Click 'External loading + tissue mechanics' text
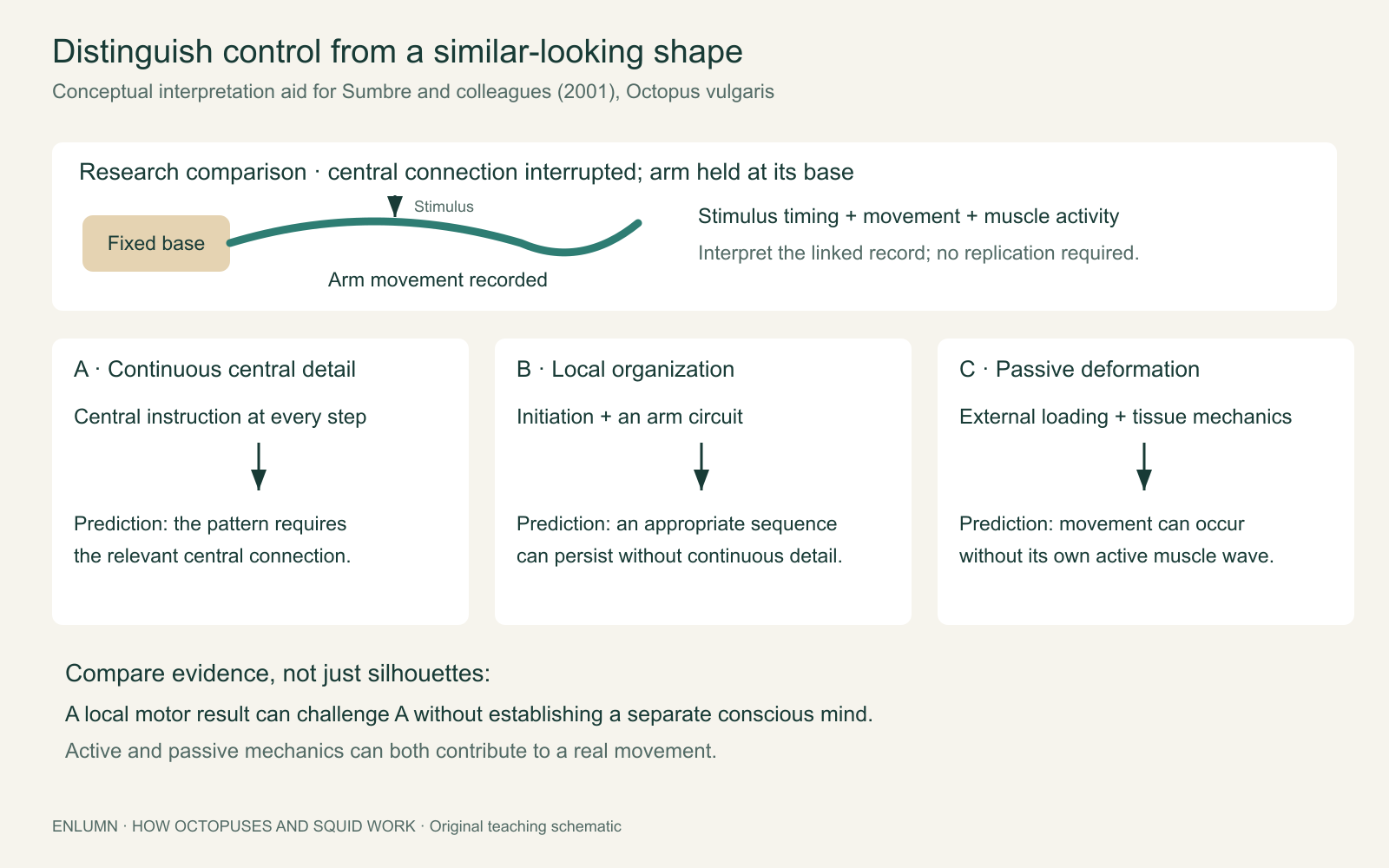 point(1126,417)
